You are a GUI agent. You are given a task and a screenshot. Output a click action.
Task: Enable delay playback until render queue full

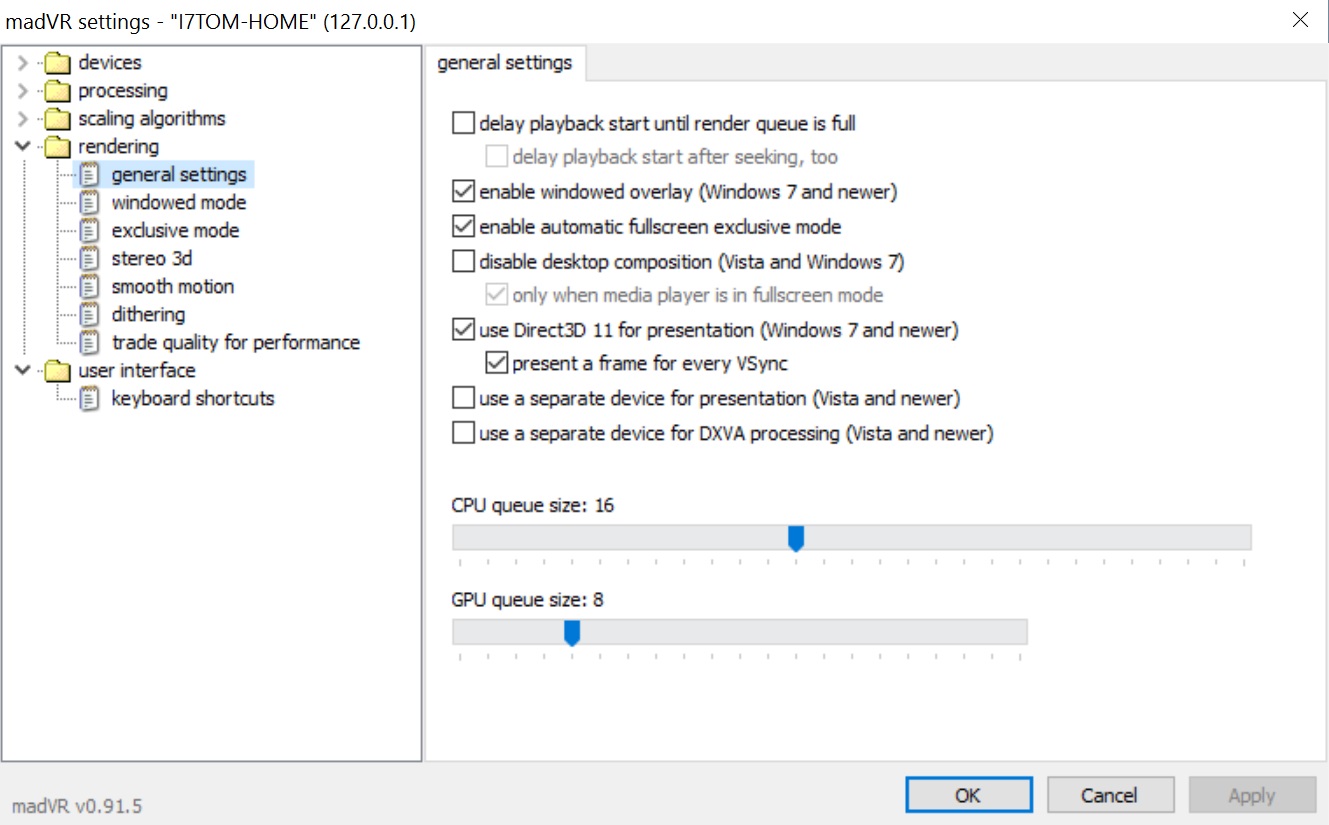pyautogui.click(x=463, y=124)
